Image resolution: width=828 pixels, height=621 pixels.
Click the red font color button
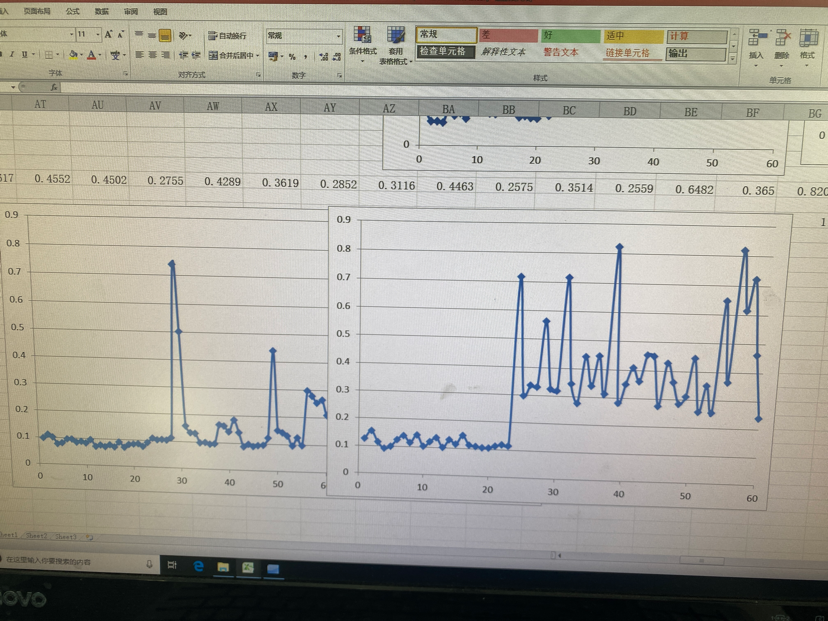[x=93, y=56]
